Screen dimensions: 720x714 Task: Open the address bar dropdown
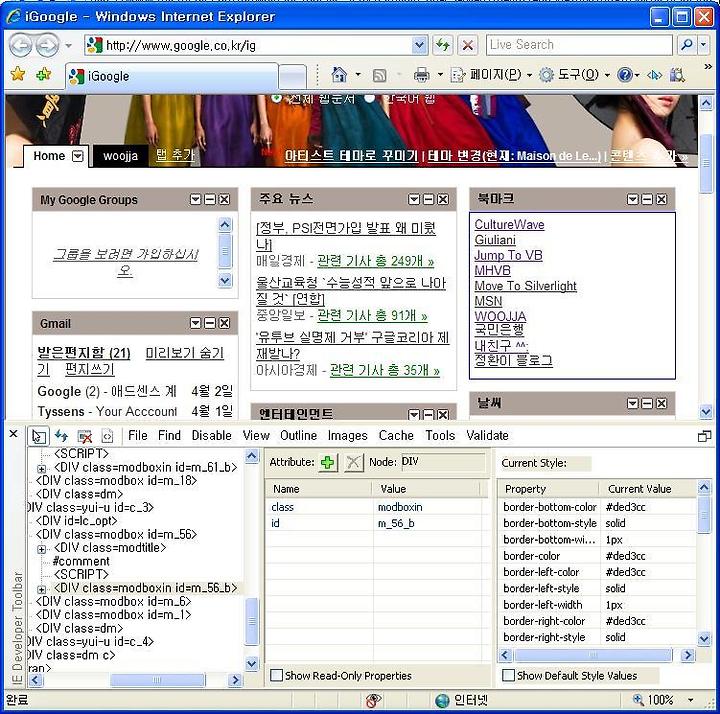coord(418,45)
